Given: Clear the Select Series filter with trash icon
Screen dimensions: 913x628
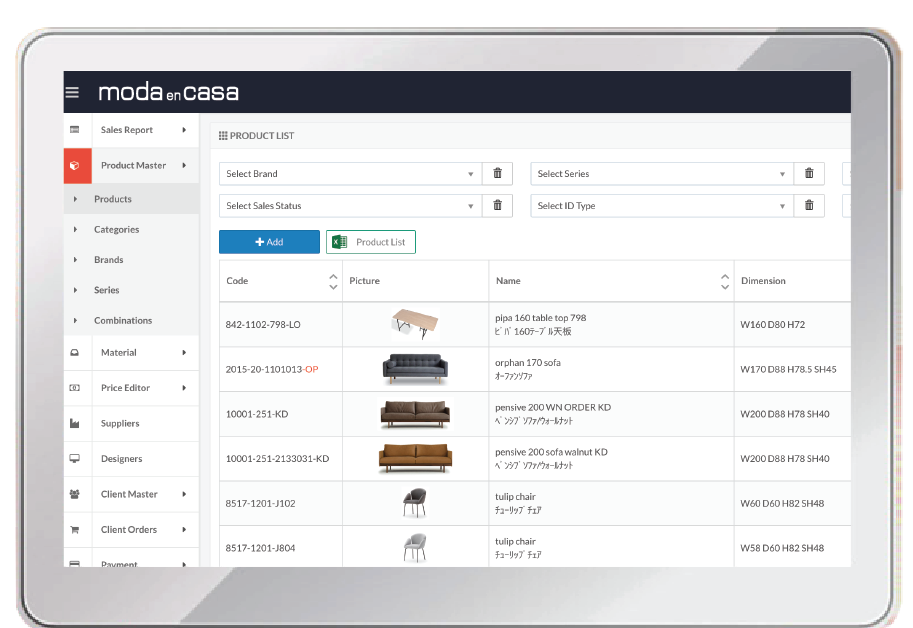Looking at the screenshot, I should 809,173.
